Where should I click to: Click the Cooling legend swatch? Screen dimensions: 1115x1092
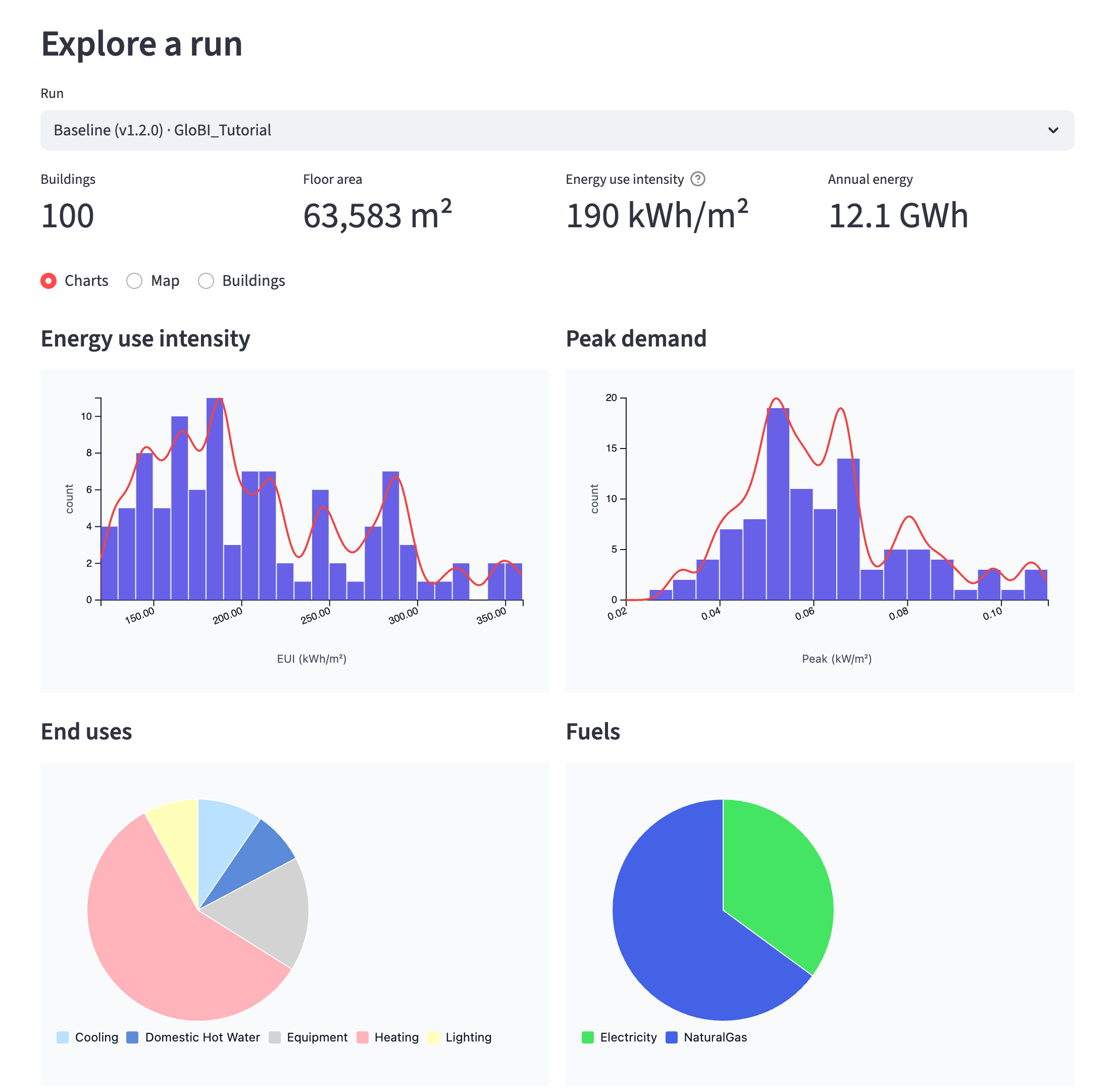click(63, 1037)
